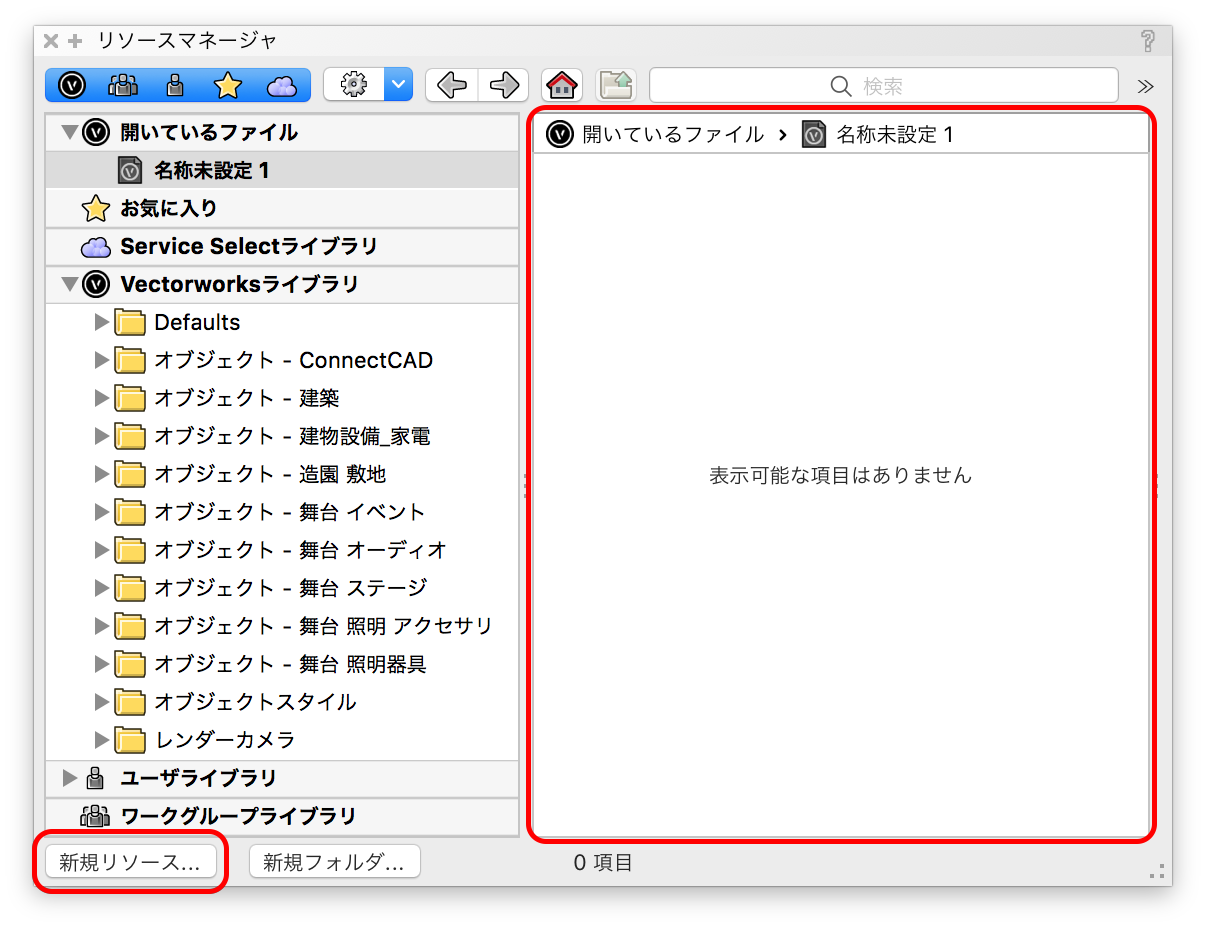Expand the オブジェクト - ConnectCAD folder
Screen dimensions: 1206x928
click(x=101, y=360)
